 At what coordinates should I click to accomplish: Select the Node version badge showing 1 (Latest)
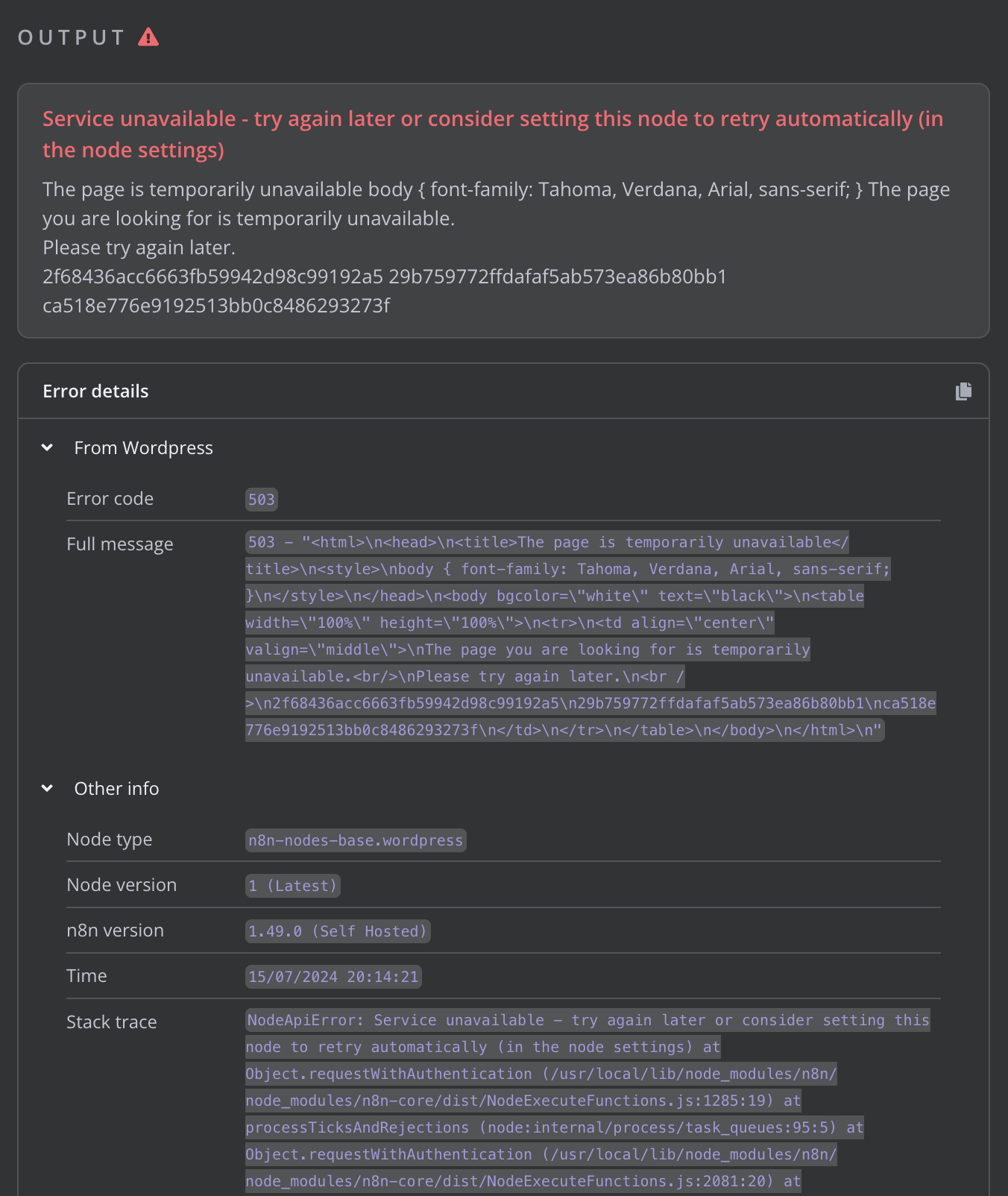(292, 885)
